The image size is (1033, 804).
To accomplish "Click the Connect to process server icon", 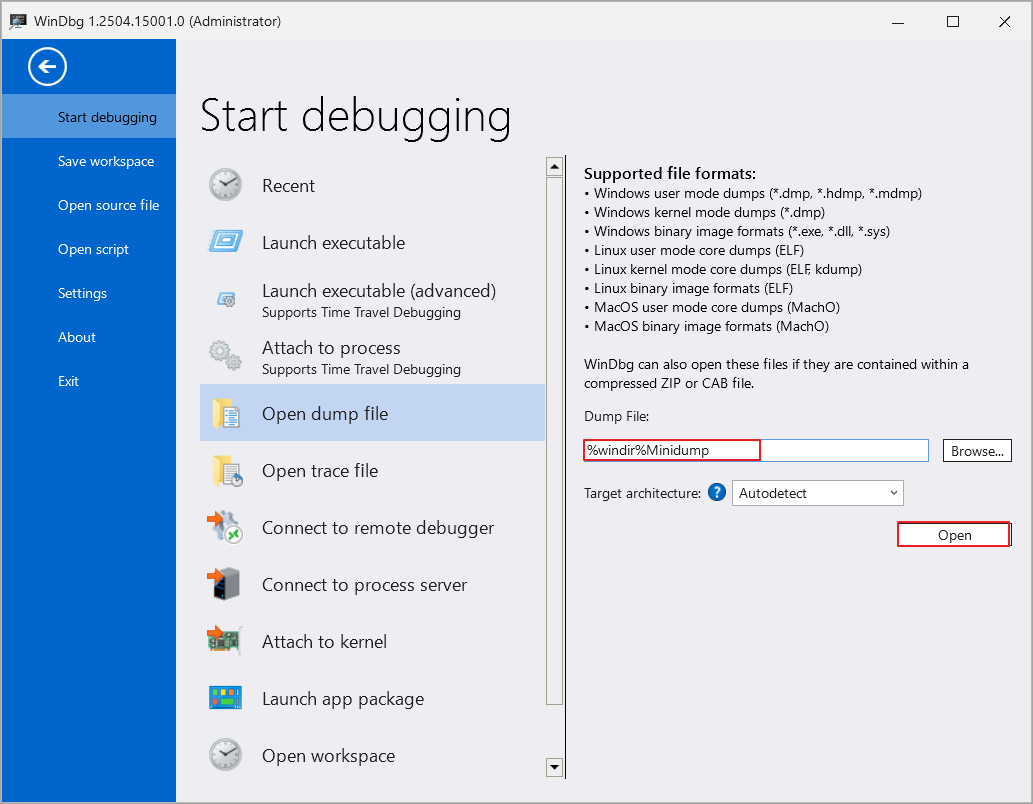I will 224,584.
